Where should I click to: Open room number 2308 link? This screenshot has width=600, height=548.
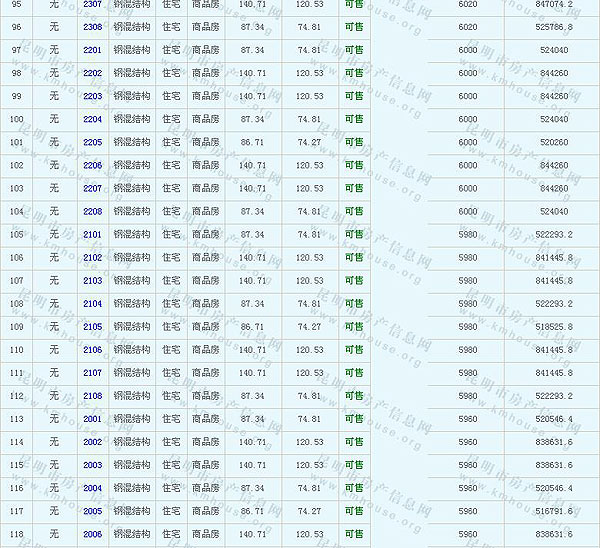(x=92, y=27)
